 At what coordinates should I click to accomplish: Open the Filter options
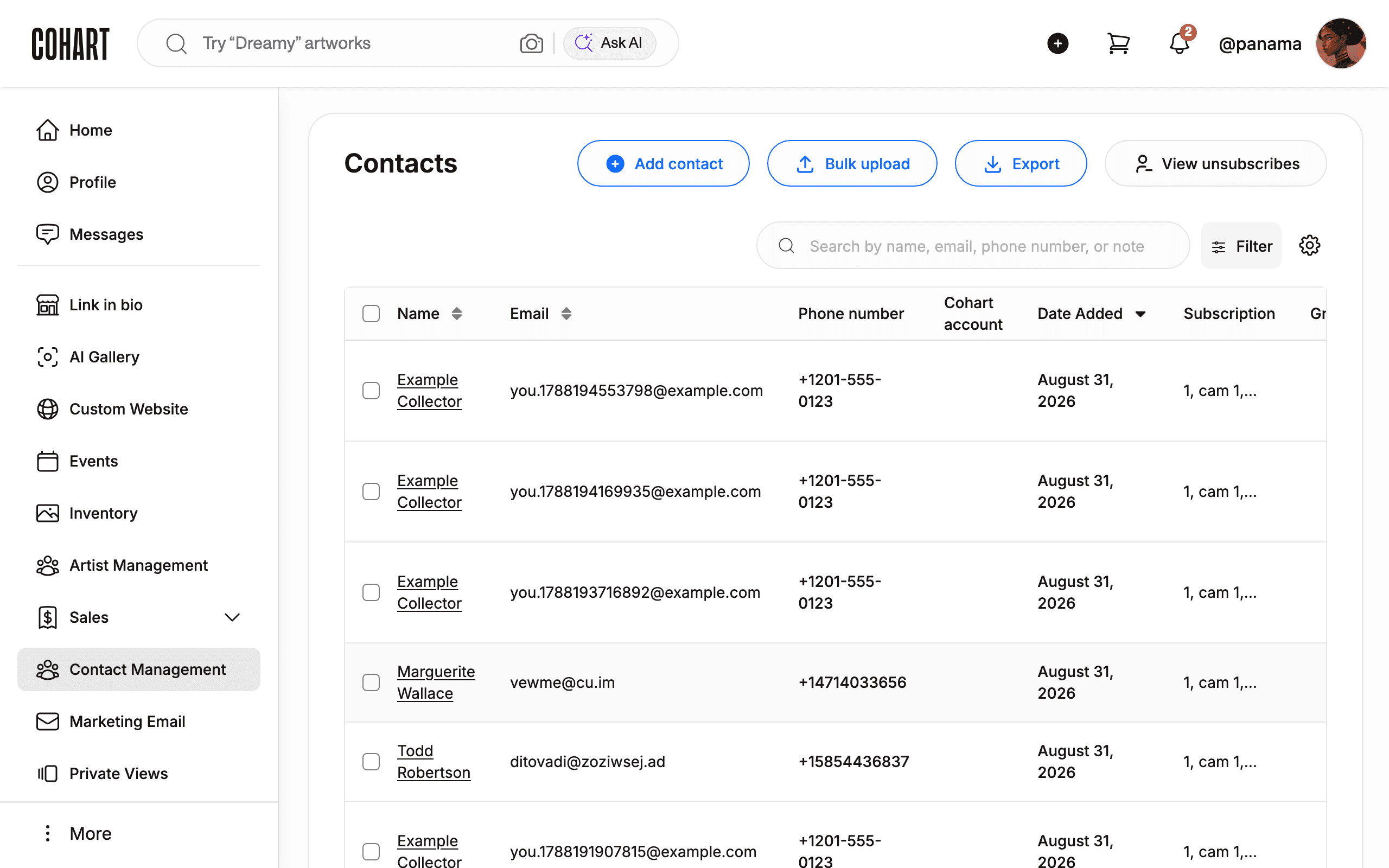[x=1241, y=246]
